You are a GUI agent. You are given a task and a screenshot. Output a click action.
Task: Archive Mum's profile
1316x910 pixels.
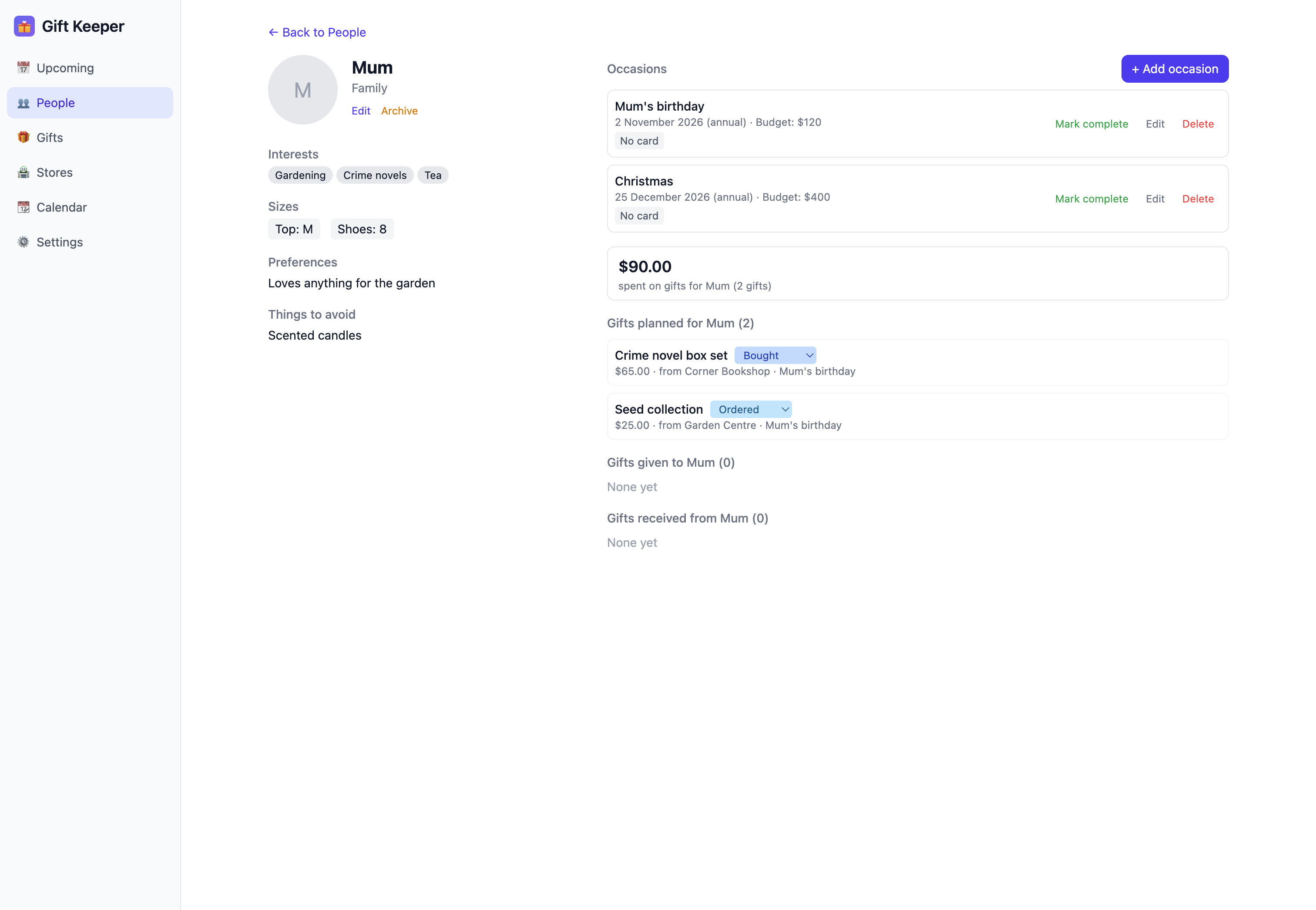coord(399,111)
